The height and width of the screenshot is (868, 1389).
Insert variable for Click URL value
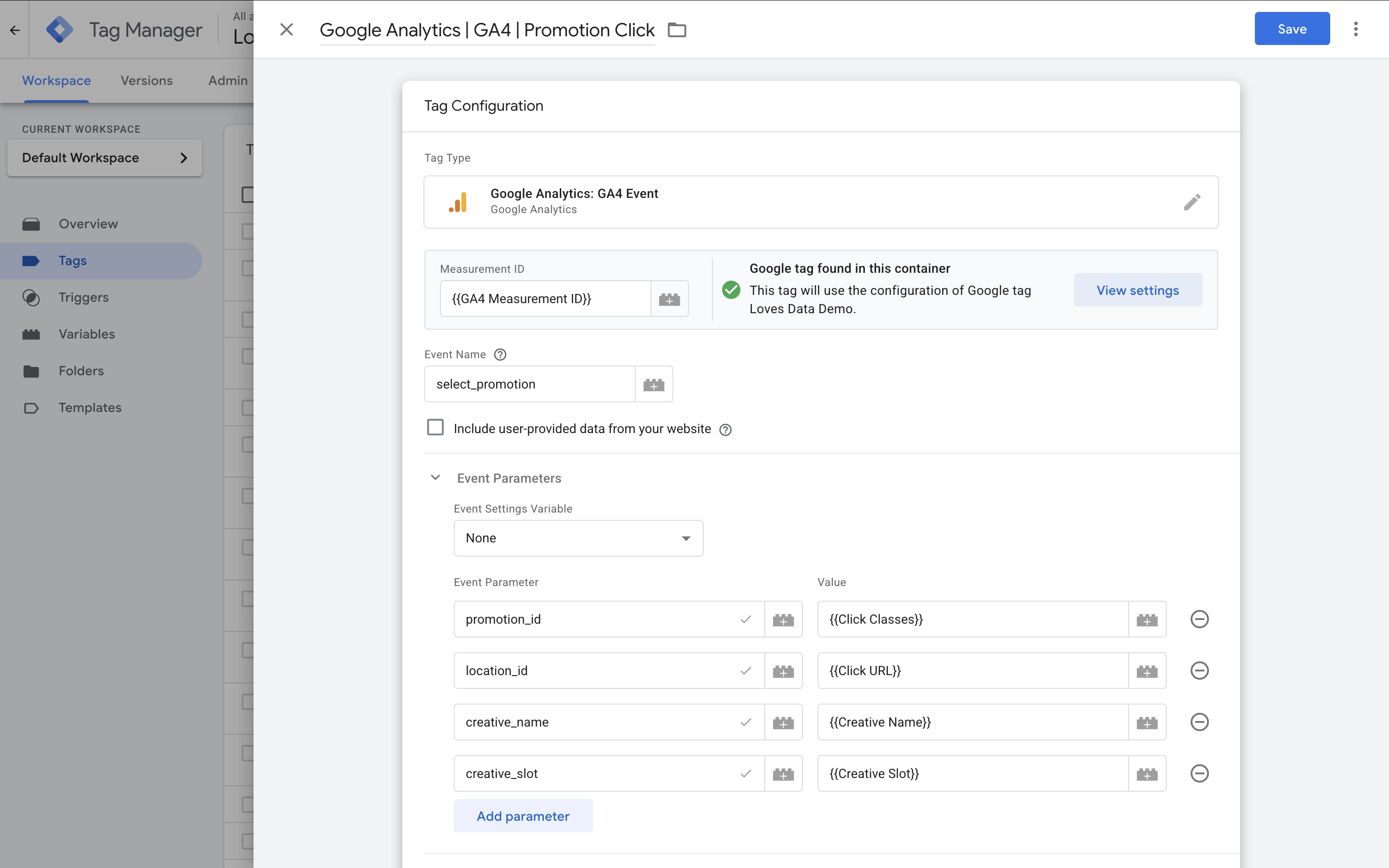click(x=1147, y=671)
